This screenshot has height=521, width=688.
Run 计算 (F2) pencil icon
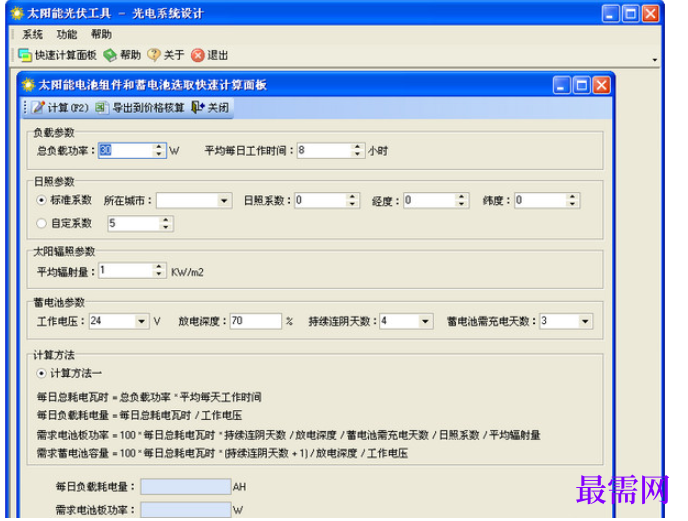point(39,108)
